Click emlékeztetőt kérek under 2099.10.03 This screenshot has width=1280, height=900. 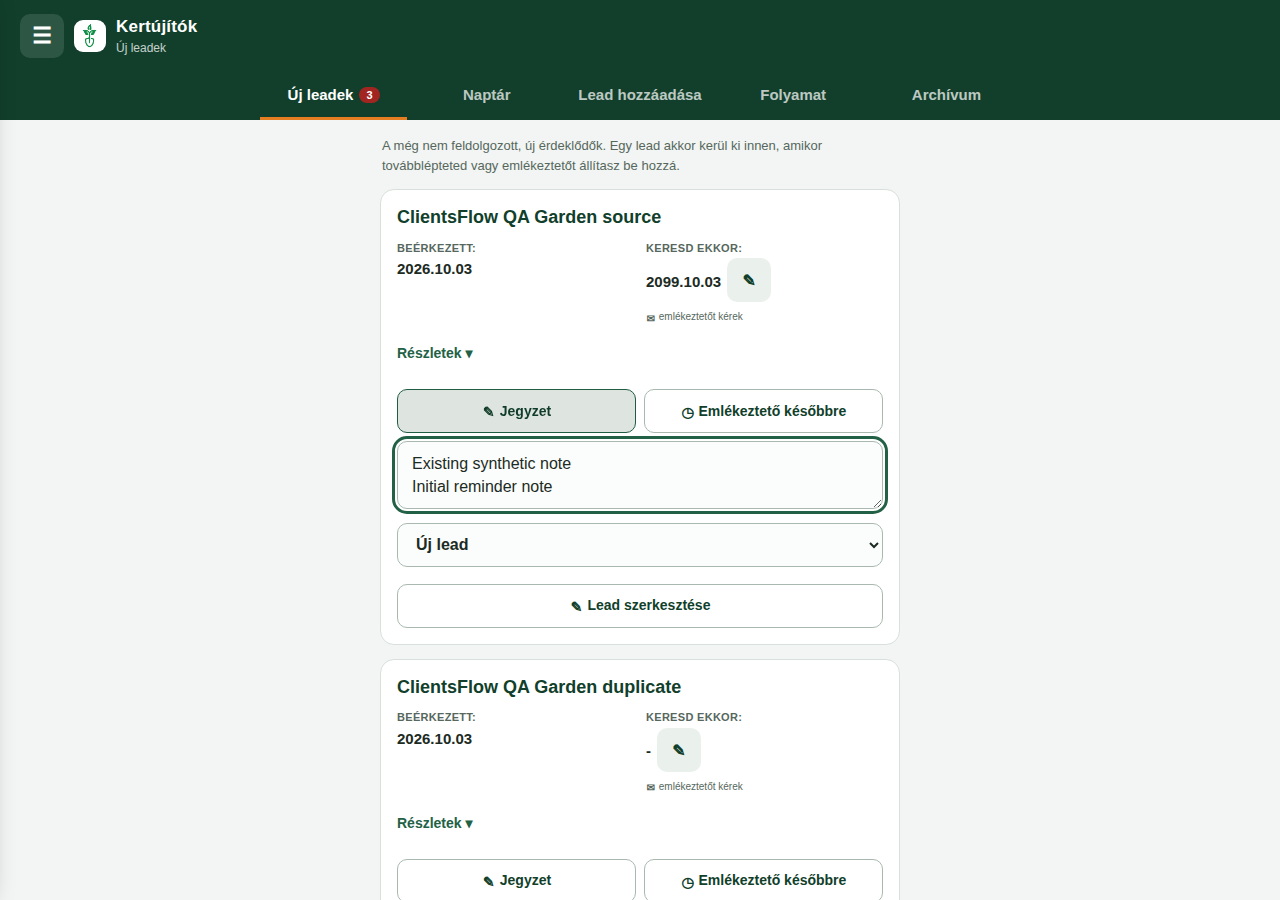(695, 317)
